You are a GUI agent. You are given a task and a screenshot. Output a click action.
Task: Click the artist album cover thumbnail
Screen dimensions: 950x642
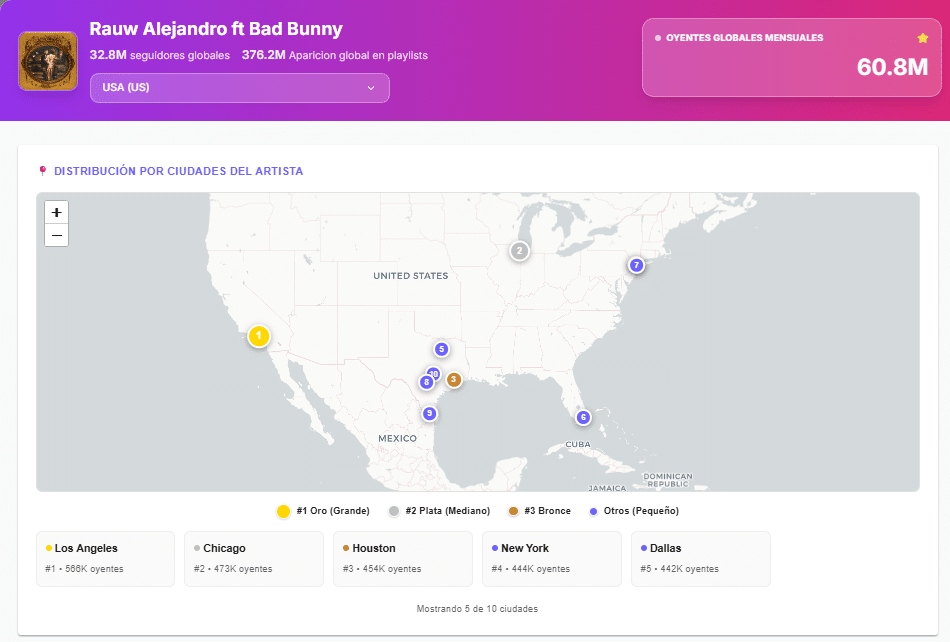pos(48,60)
